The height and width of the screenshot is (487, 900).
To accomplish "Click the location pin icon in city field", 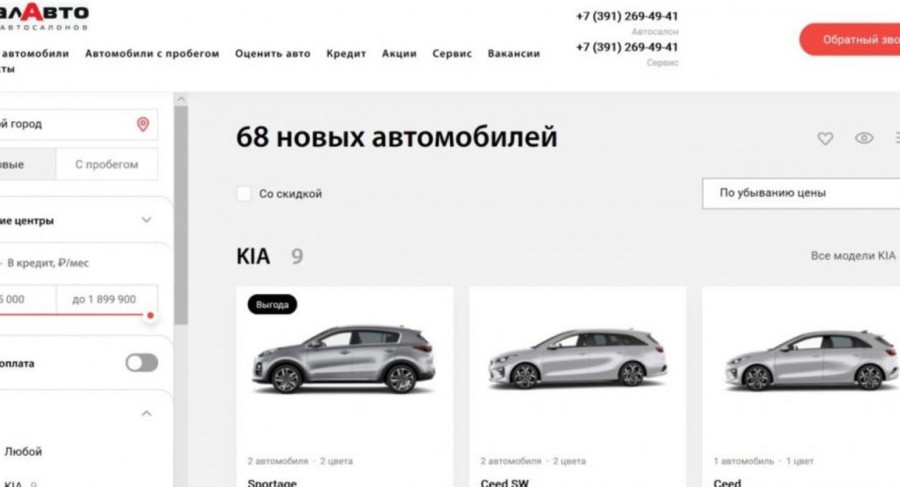I will click(x=143, y=124).
